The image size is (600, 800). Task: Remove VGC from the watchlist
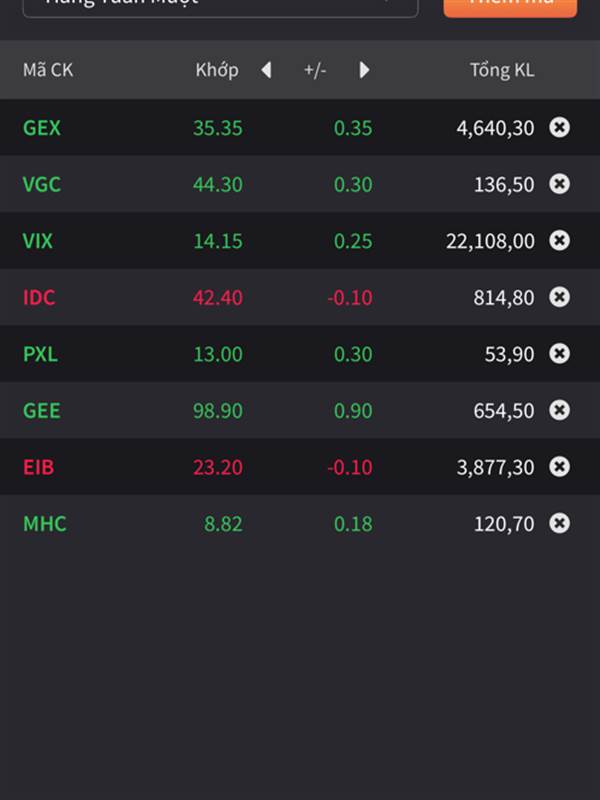coord(559,184)
